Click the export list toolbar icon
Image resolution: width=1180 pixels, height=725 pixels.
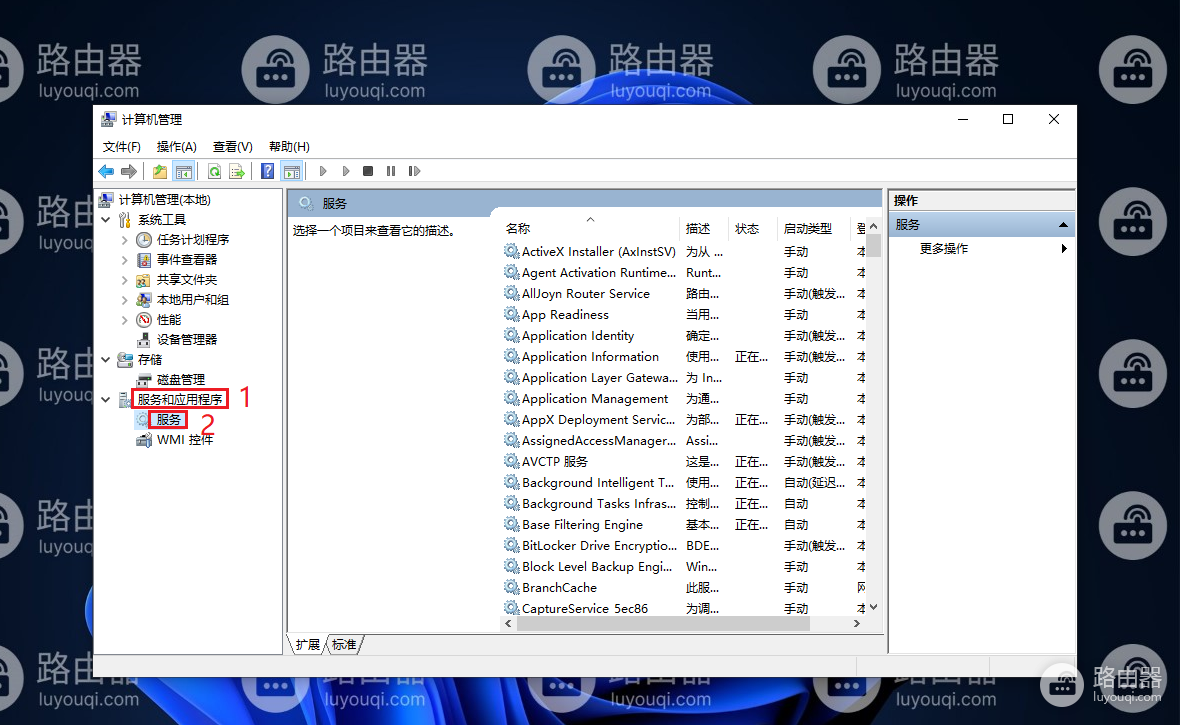[x=237, y=172]
